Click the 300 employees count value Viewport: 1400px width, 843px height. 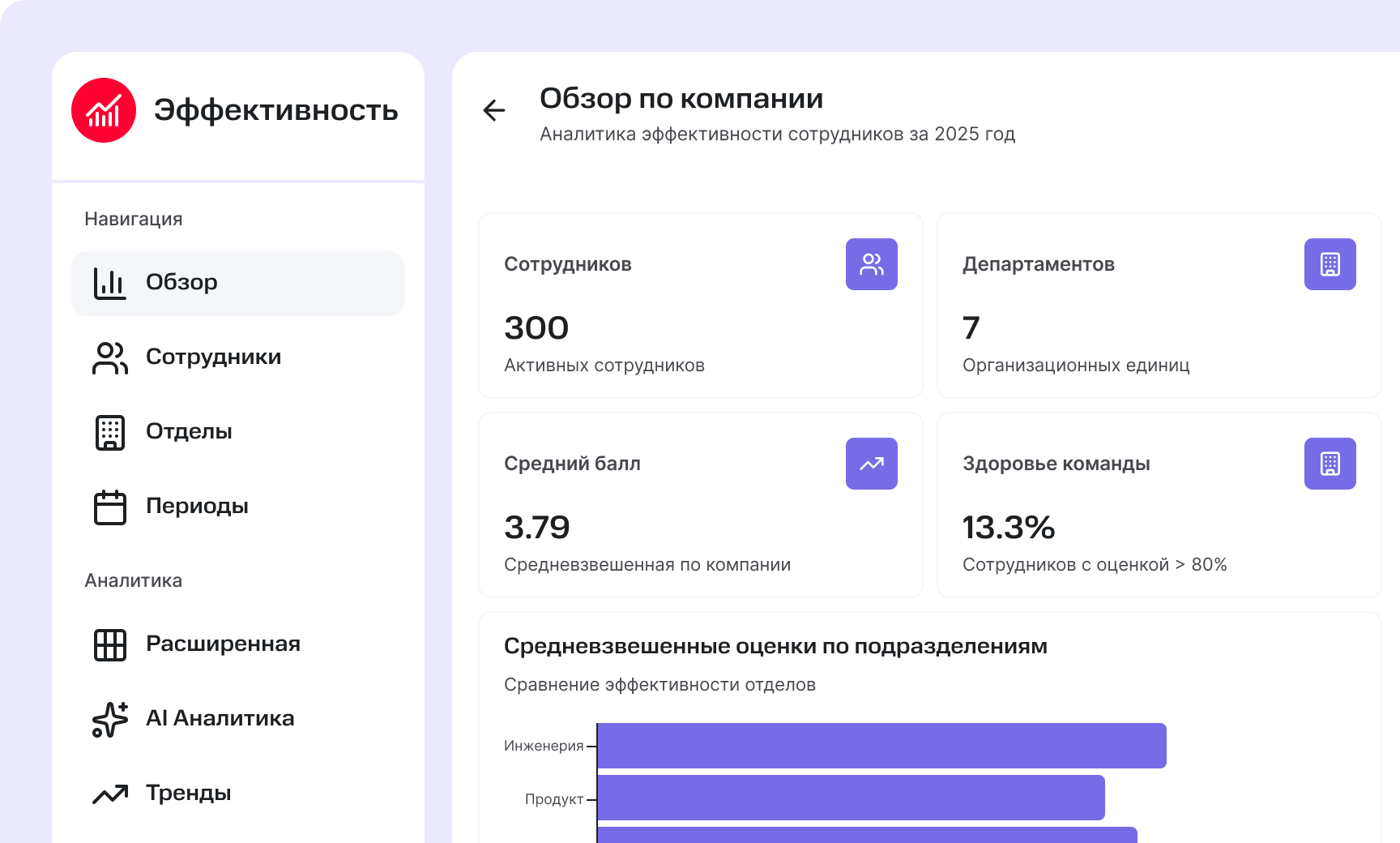point(536,328)
